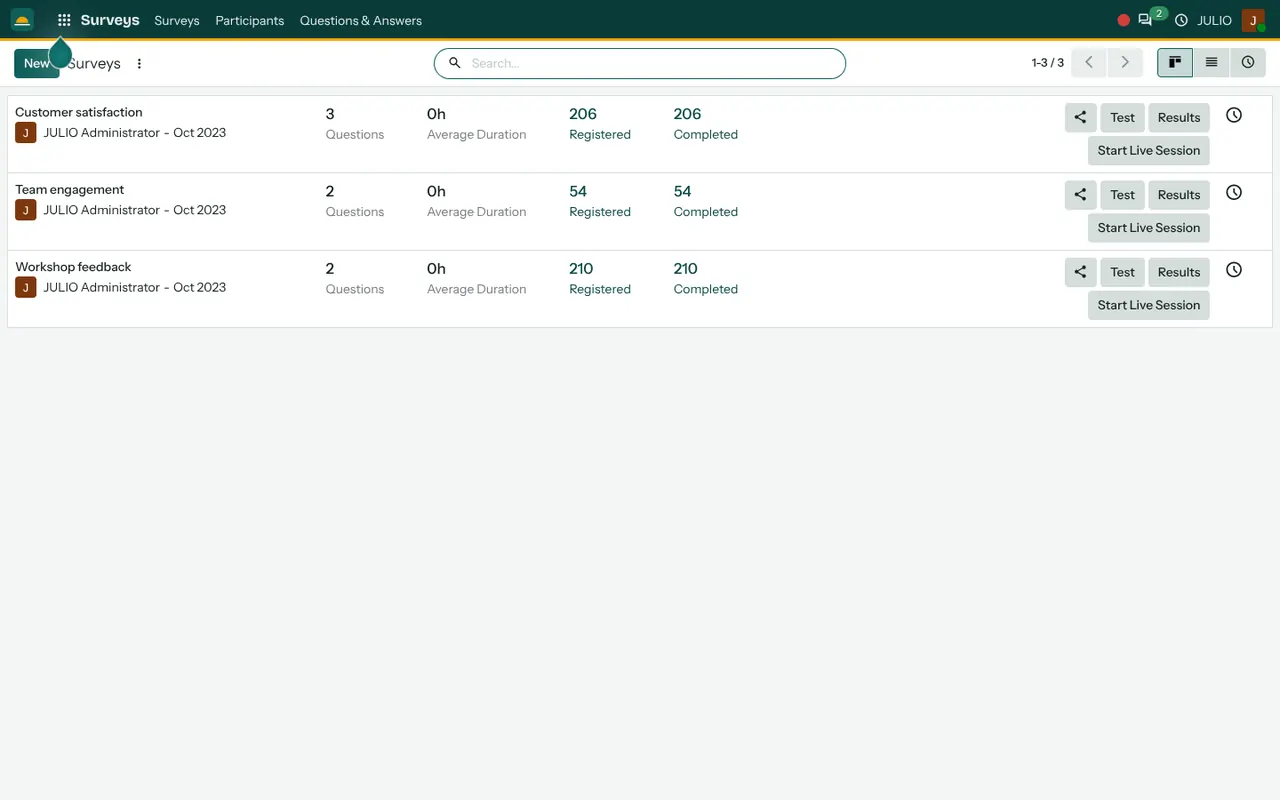Share the Customer satisfaction survey
The height and width of the screenshot is (800, 1280).
coord(1080,117)
